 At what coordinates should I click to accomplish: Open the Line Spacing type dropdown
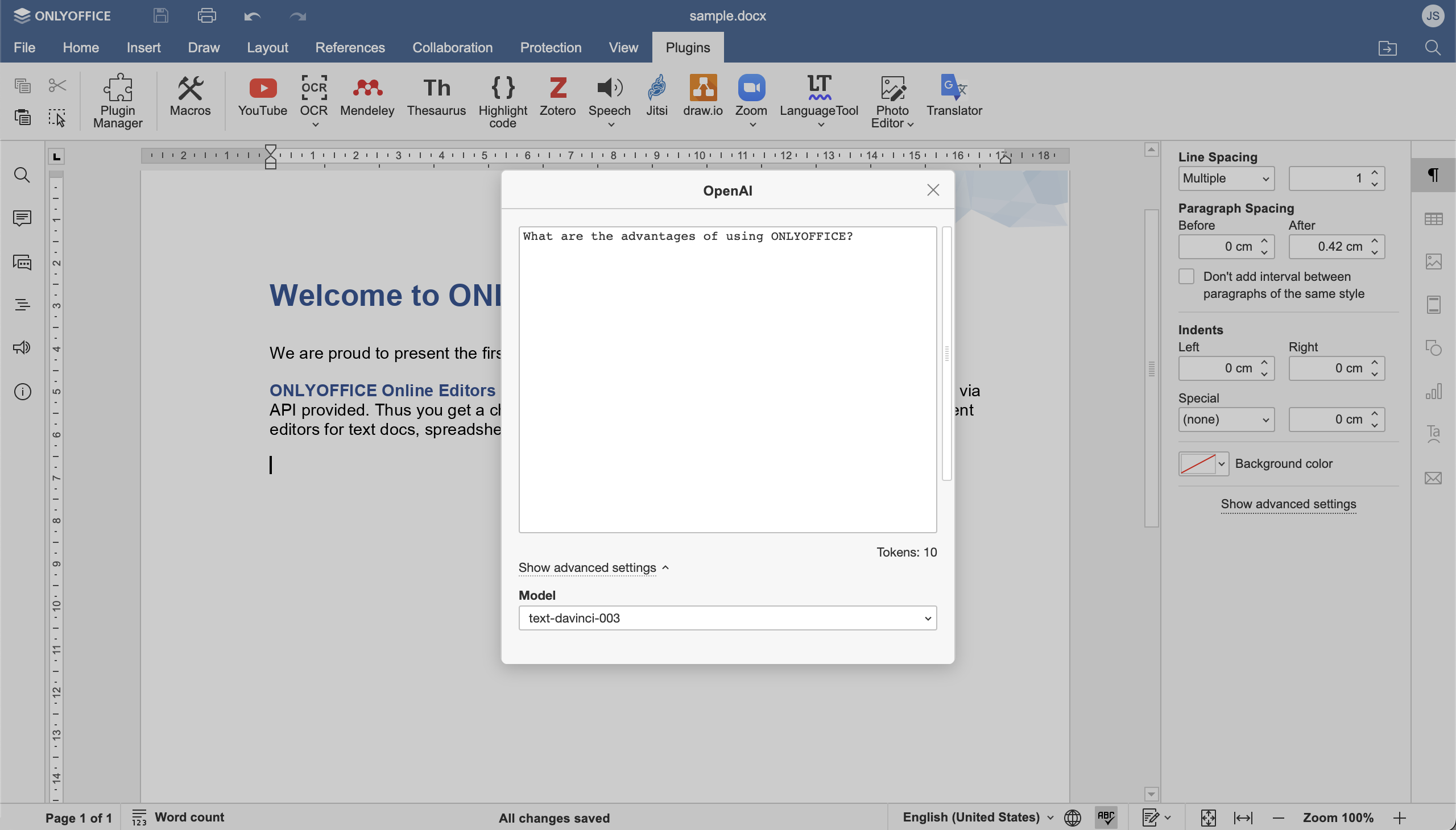pos(1226,179)
